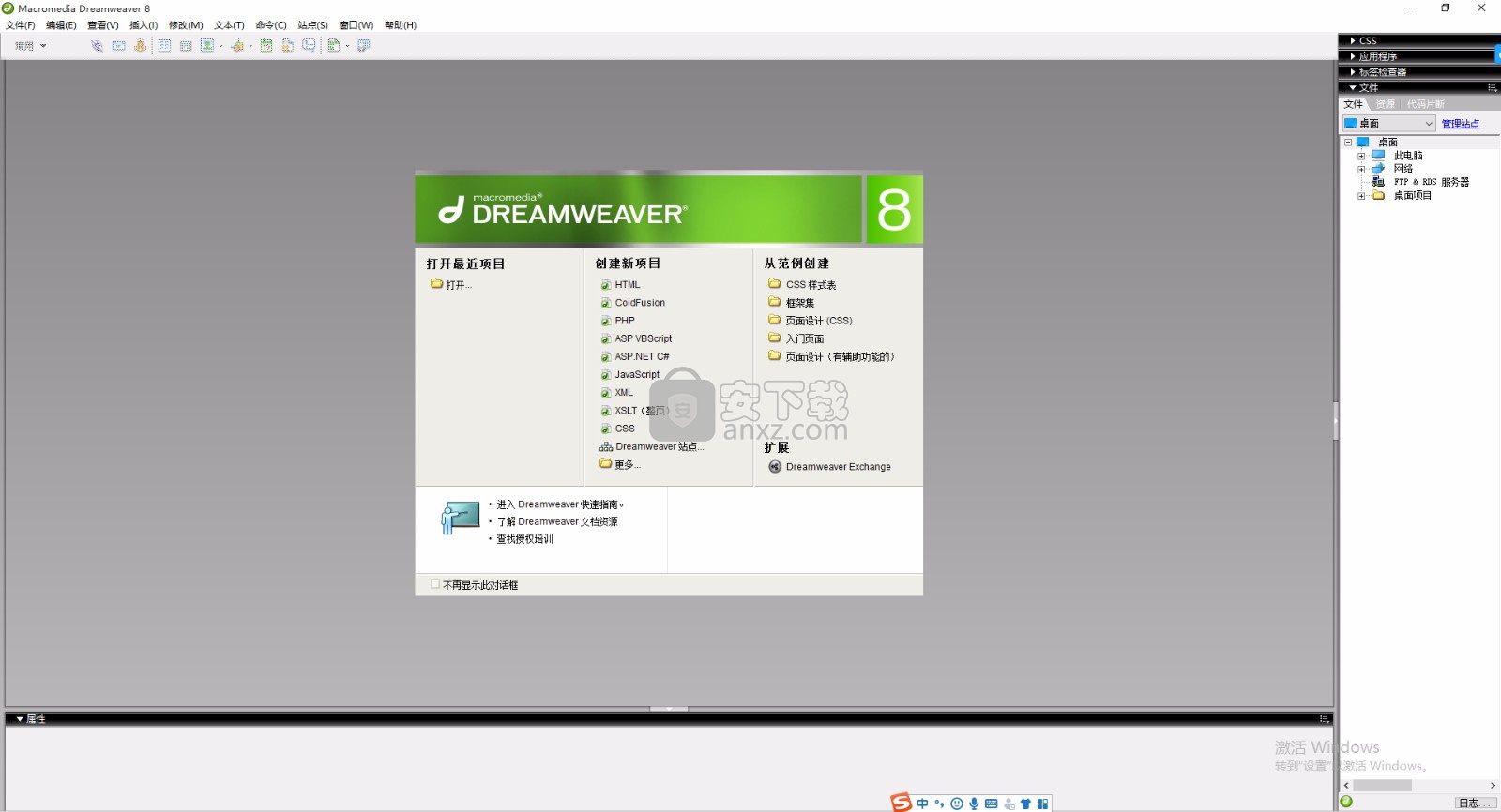This screenshot has width=1501, height=812.
Task: Switch to the 代码片断 tab
Action: (1425, 104)
